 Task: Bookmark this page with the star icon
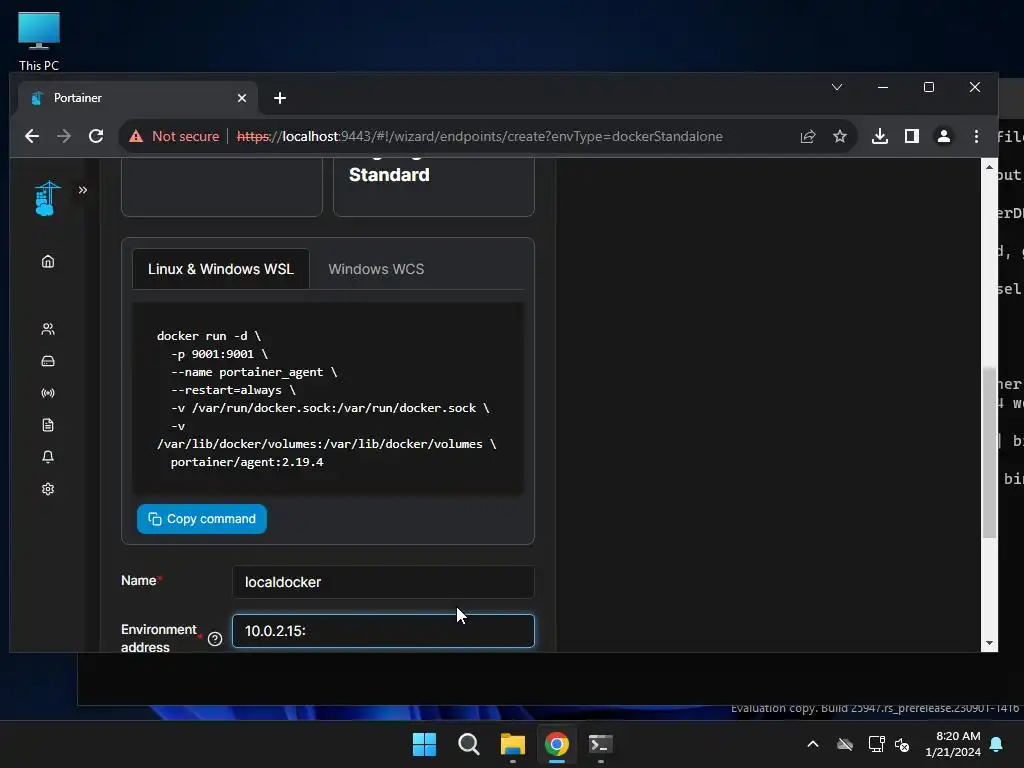click(x=840, y=136)
